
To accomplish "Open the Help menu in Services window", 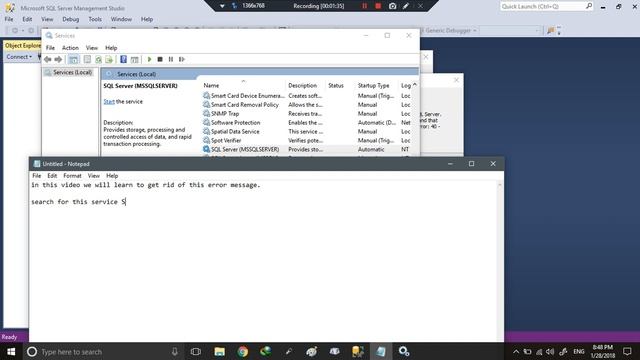I will [111, 48].
